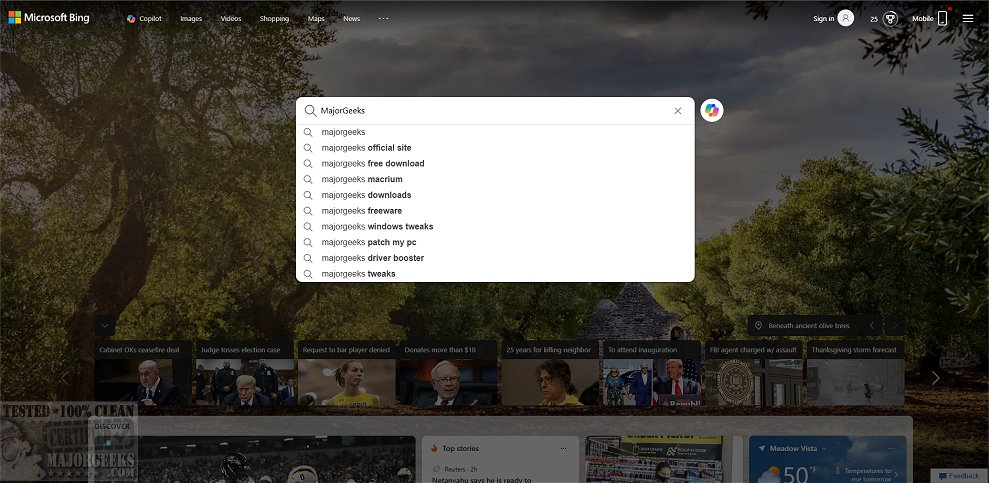Open the Rewards trophy icon
Screen dimensions: 989x483
(x=890, y=18)
